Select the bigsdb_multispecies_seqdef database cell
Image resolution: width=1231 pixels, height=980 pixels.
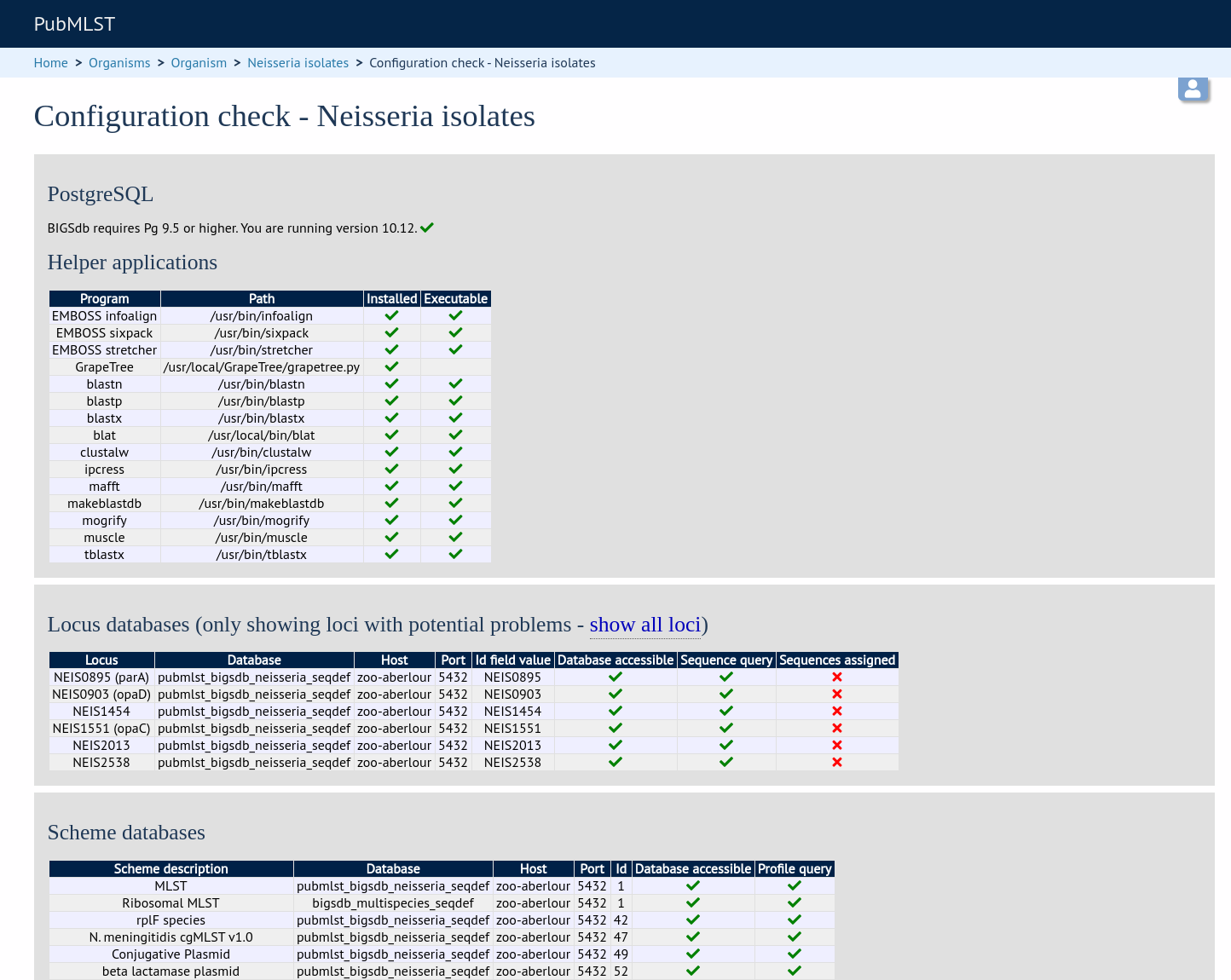393,902
